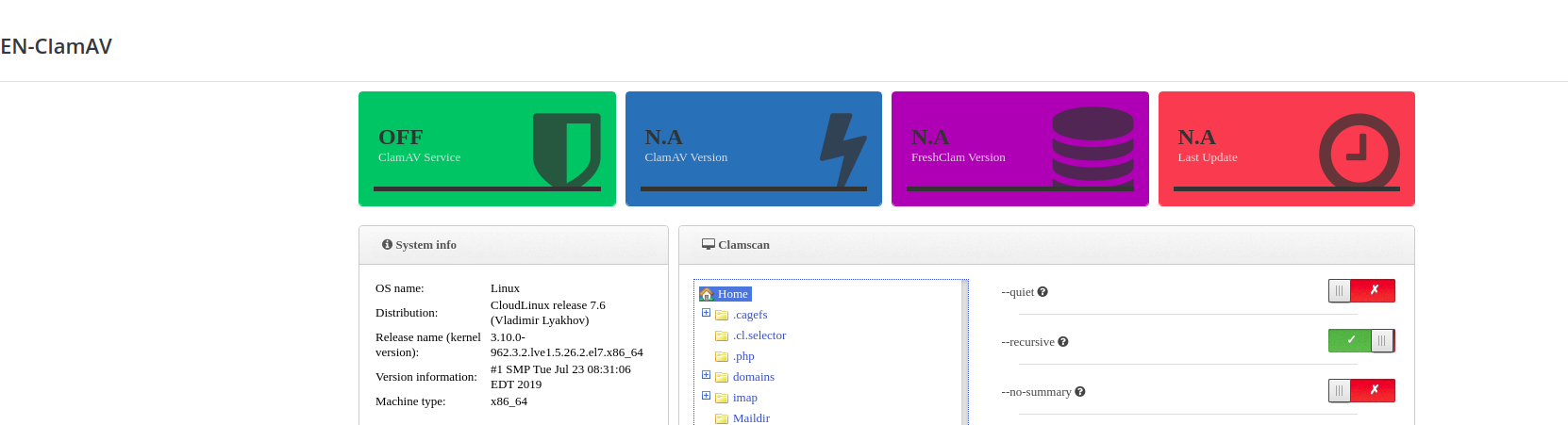Screen dimensions: 1568x425
Task: Select the .cl.selector folder
Action: tap(759, 335)
